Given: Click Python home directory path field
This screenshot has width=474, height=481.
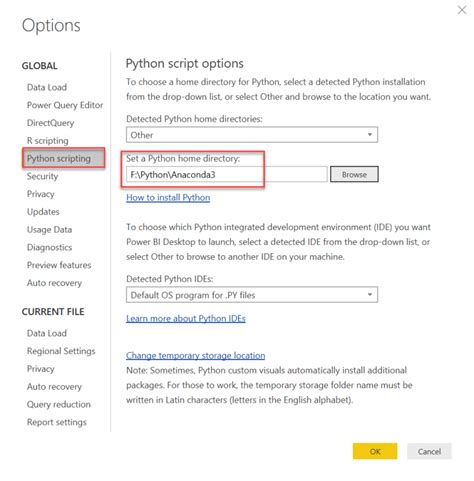Looking at the screenshot, I should (x=227, y=175).
